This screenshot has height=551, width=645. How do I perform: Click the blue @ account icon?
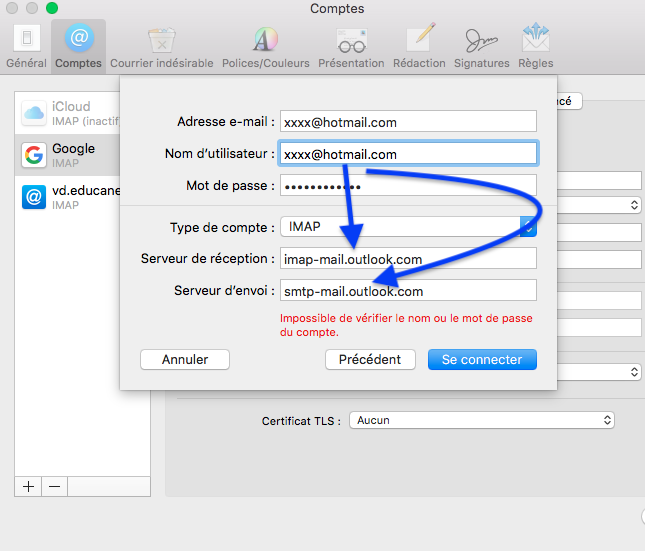[34, 197]
